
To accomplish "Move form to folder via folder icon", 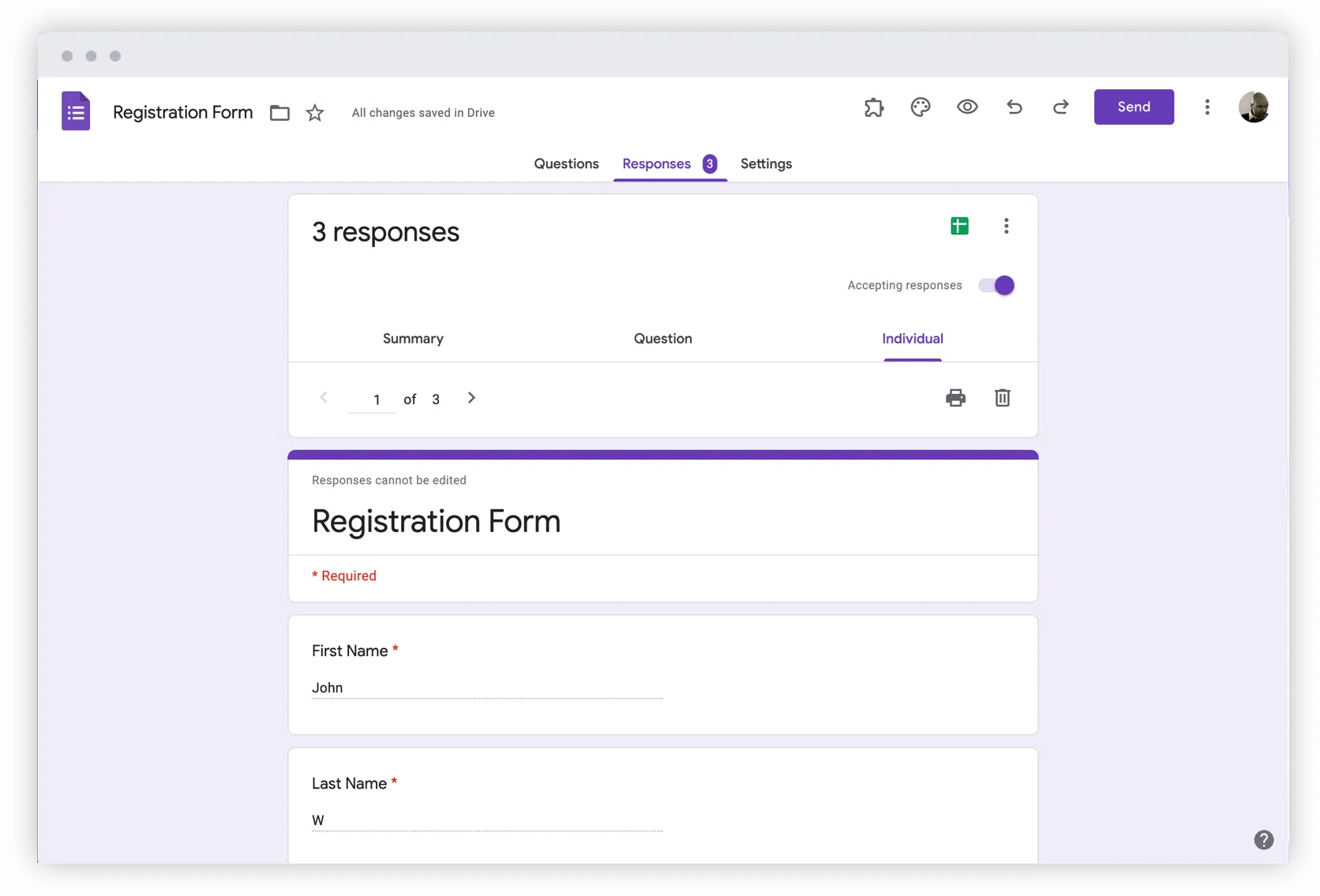I will pos(279,113).
